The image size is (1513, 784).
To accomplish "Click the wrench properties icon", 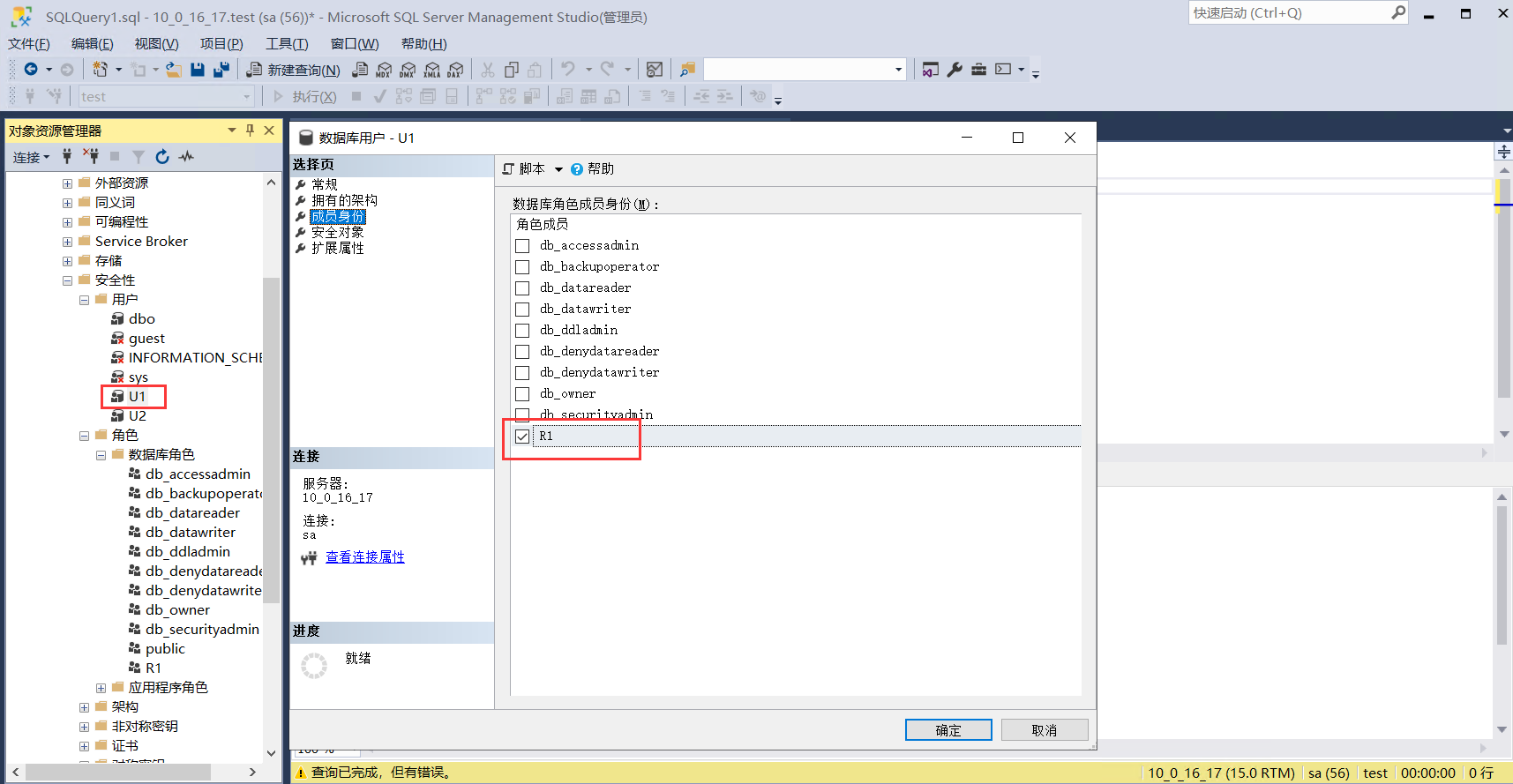I will 955,69.
